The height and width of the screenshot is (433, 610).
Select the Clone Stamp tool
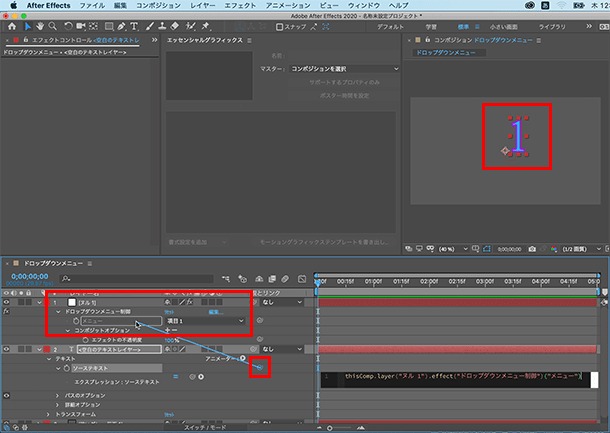click(162, 26)
